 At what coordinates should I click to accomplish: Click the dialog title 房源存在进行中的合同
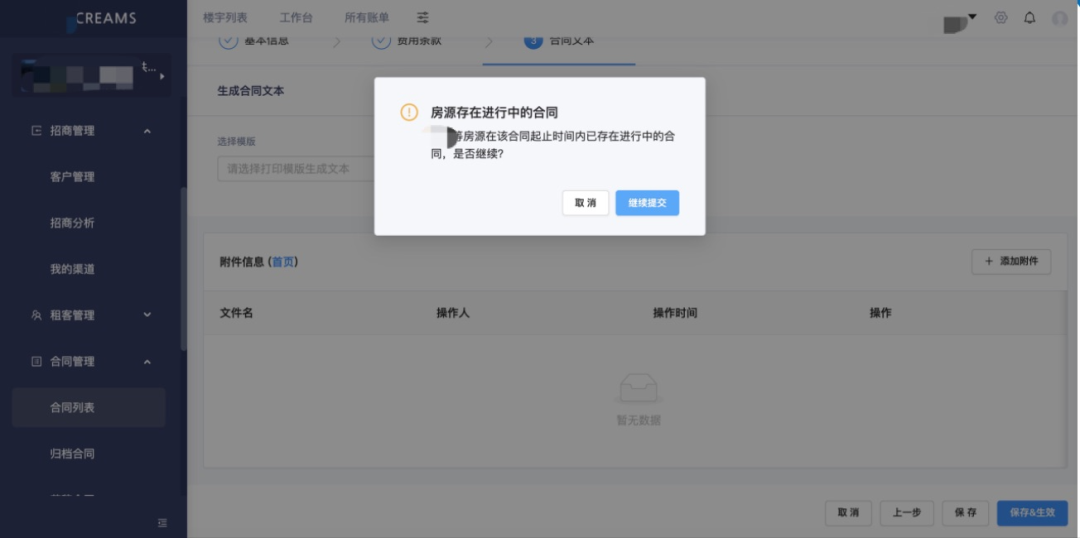tap(494, 112)
